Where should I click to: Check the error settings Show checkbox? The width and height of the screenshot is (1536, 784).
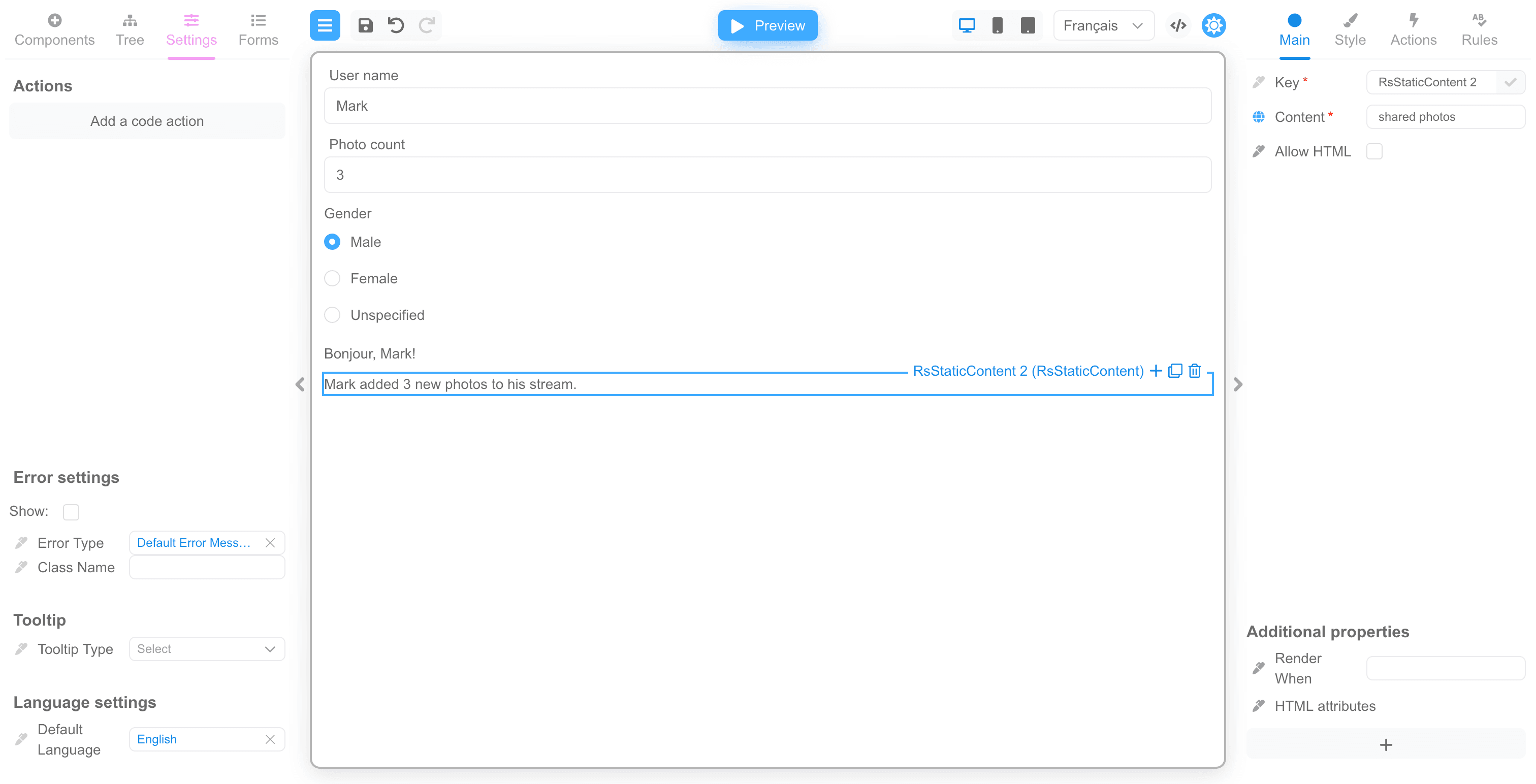point(71,511)
